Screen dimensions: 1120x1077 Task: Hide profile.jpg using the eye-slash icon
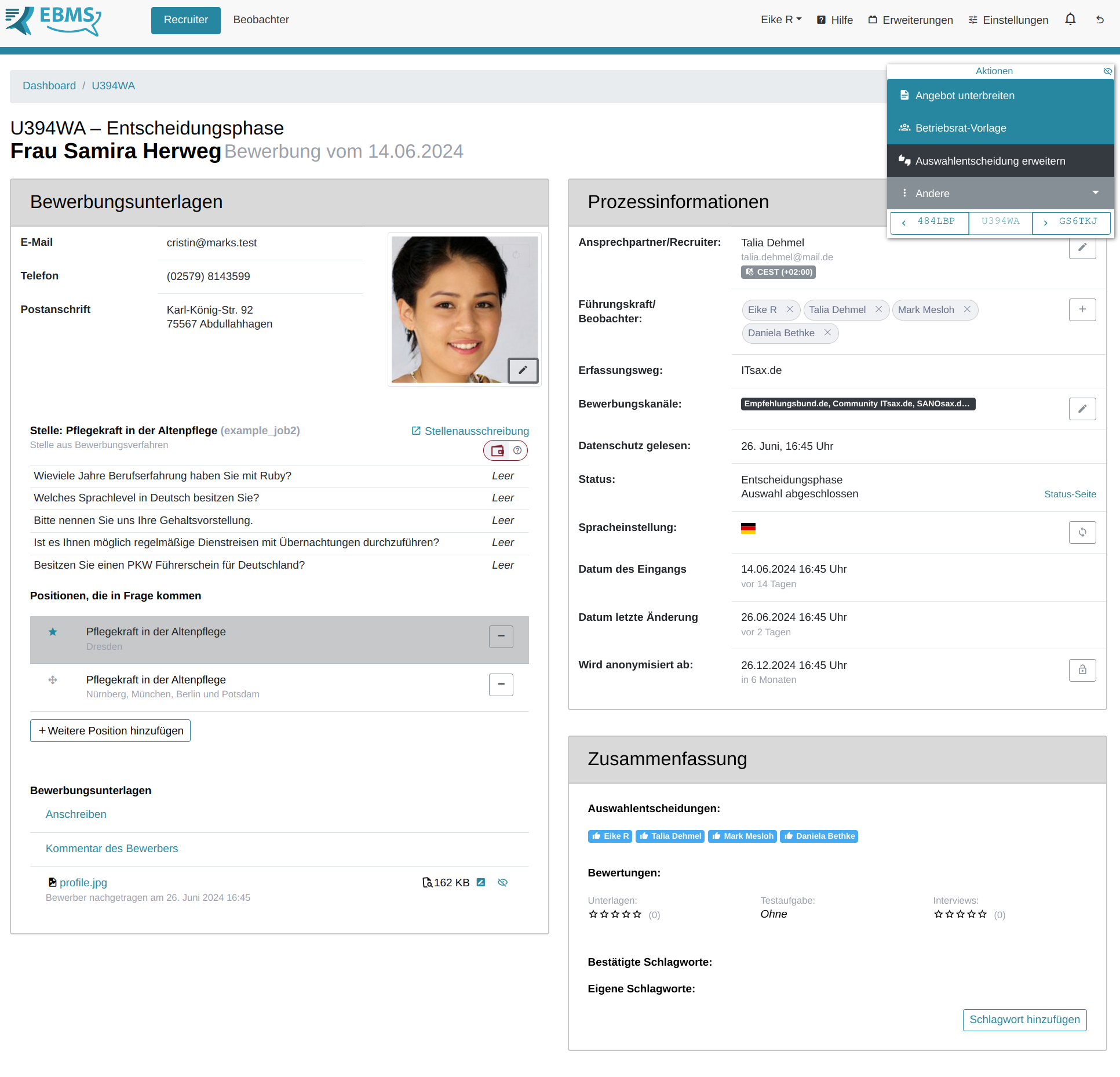pyautogui.click(x=502, y=882)
